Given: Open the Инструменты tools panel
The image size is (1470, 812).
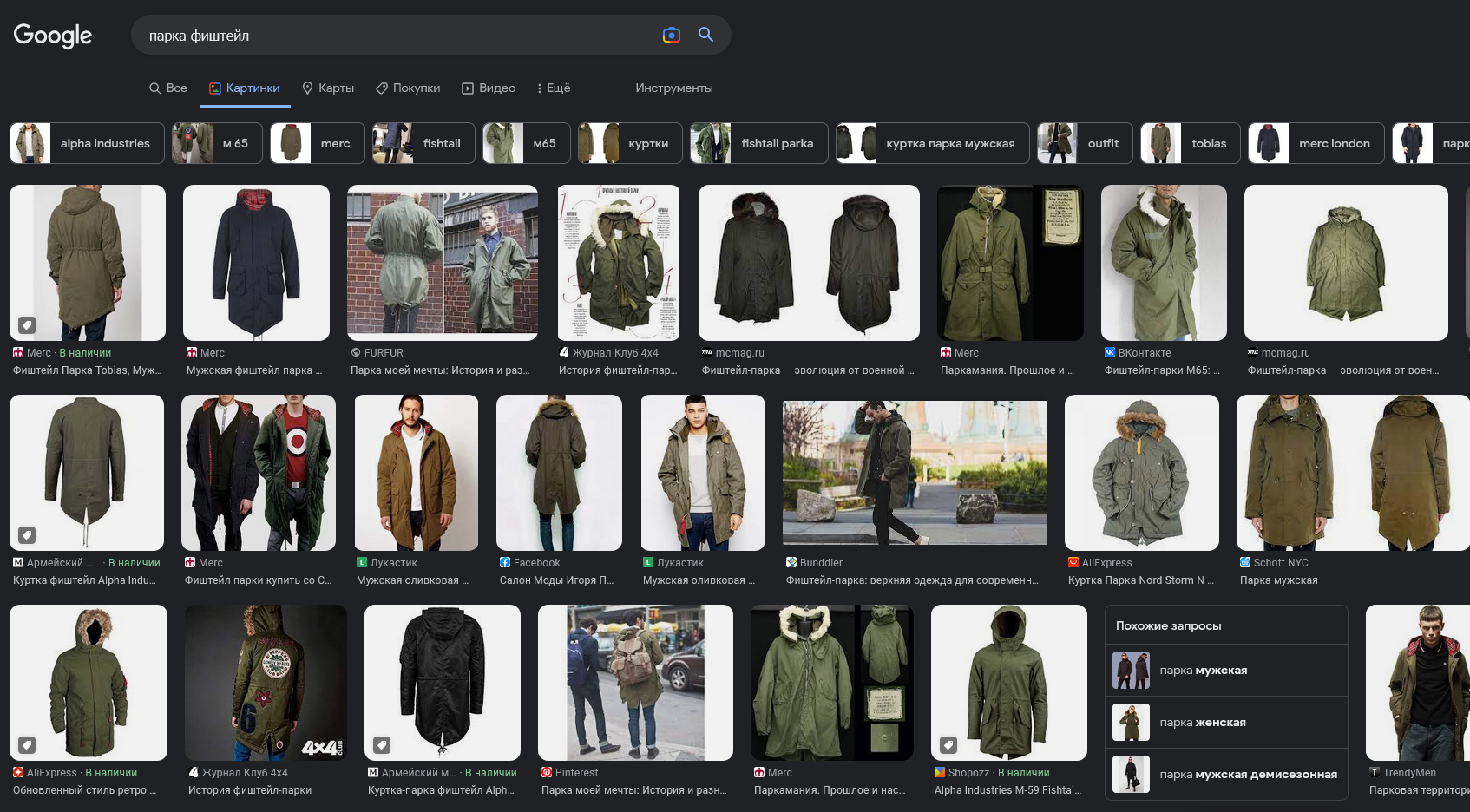Looking at the screenshot, I should [673, 88].
